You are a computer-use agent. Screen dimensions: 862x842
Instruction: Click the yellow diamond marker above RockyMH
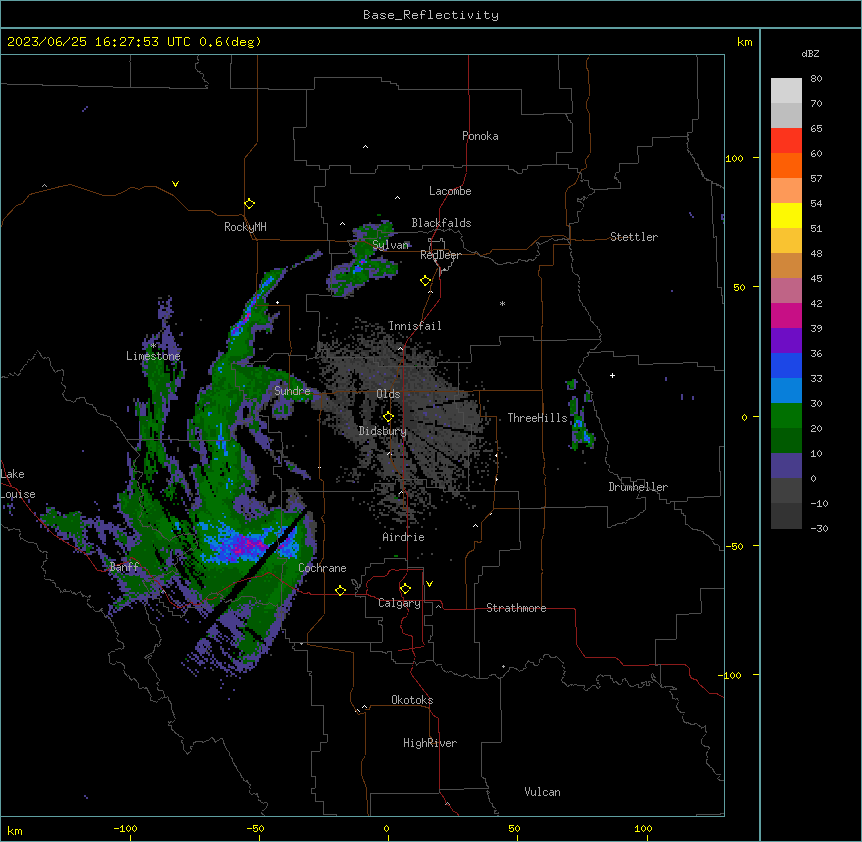click(x=249, y=204)
